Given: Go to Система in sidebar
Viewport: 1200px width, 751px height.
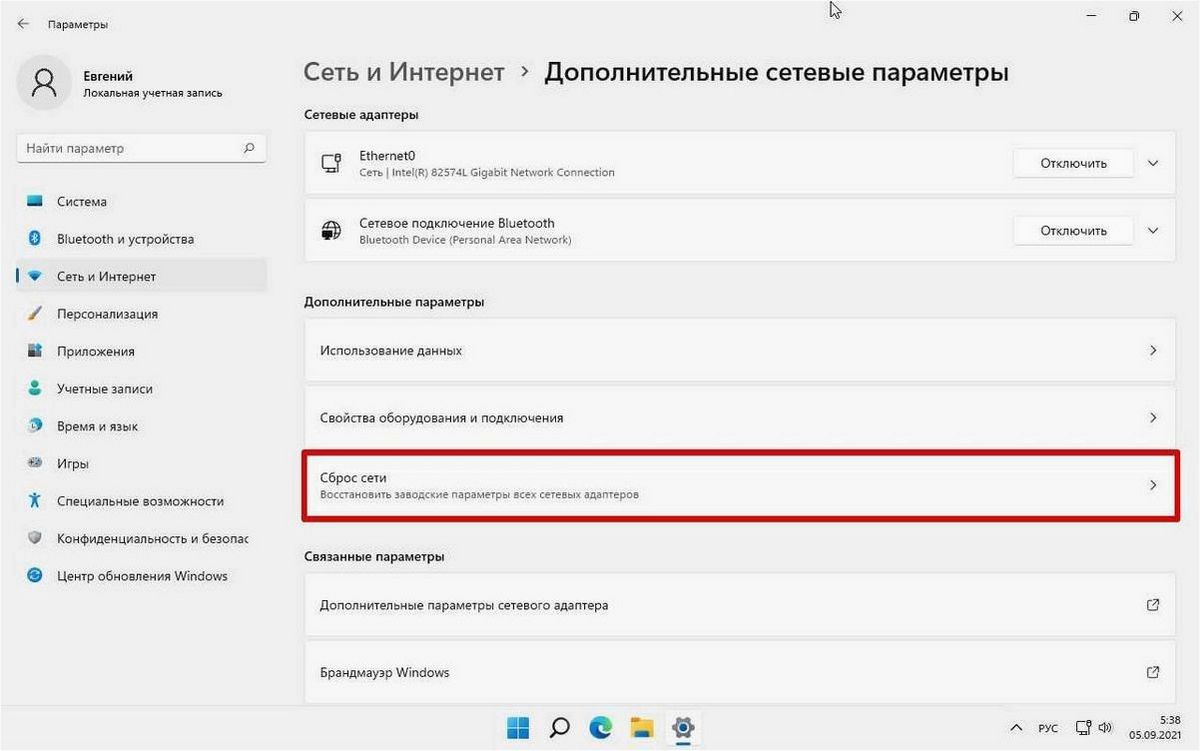Looking at the screenshot, I should tap(142, 201).
